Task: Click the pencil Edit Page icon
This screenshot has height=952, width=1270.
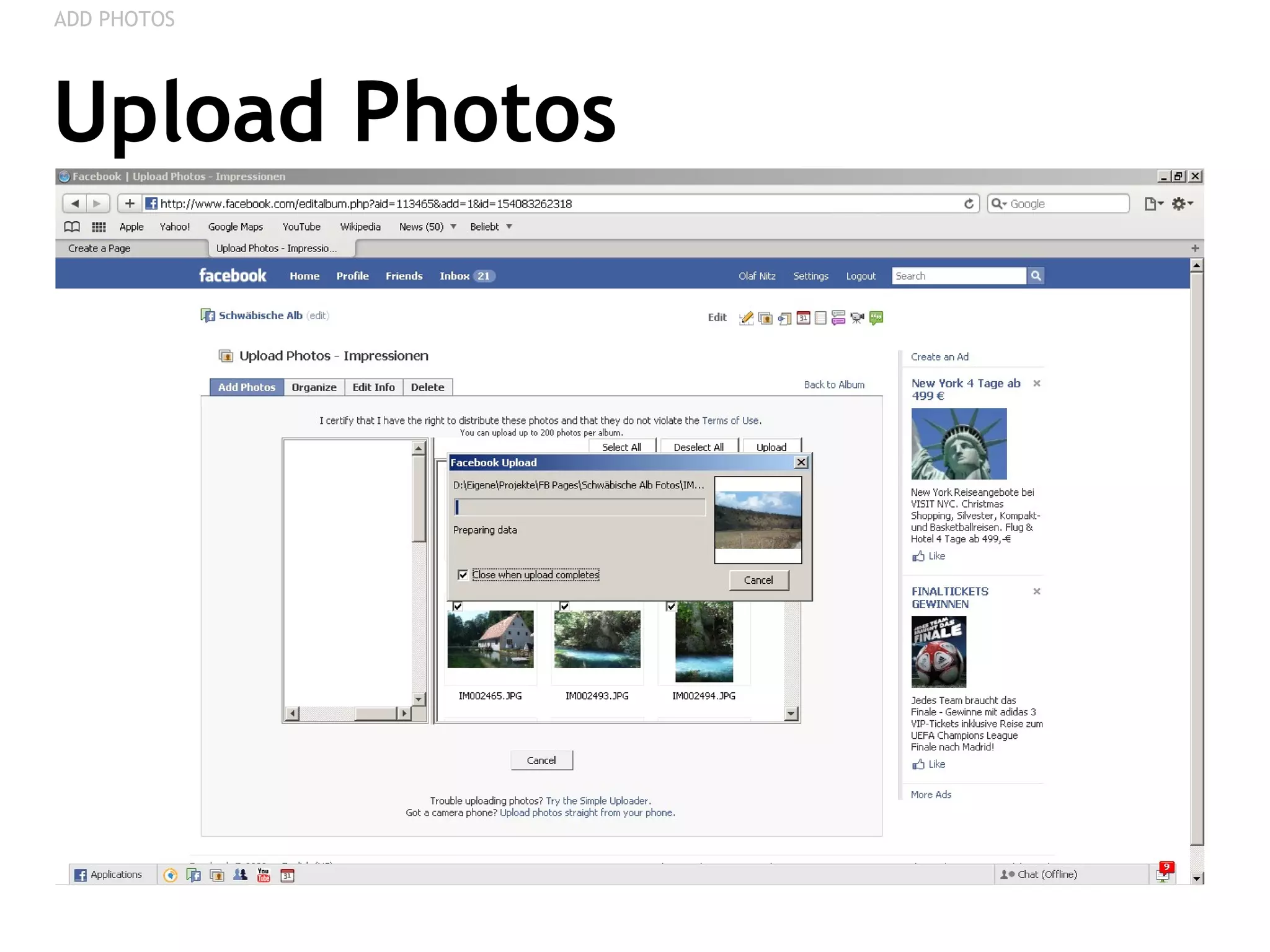Action: pos(747,318)
